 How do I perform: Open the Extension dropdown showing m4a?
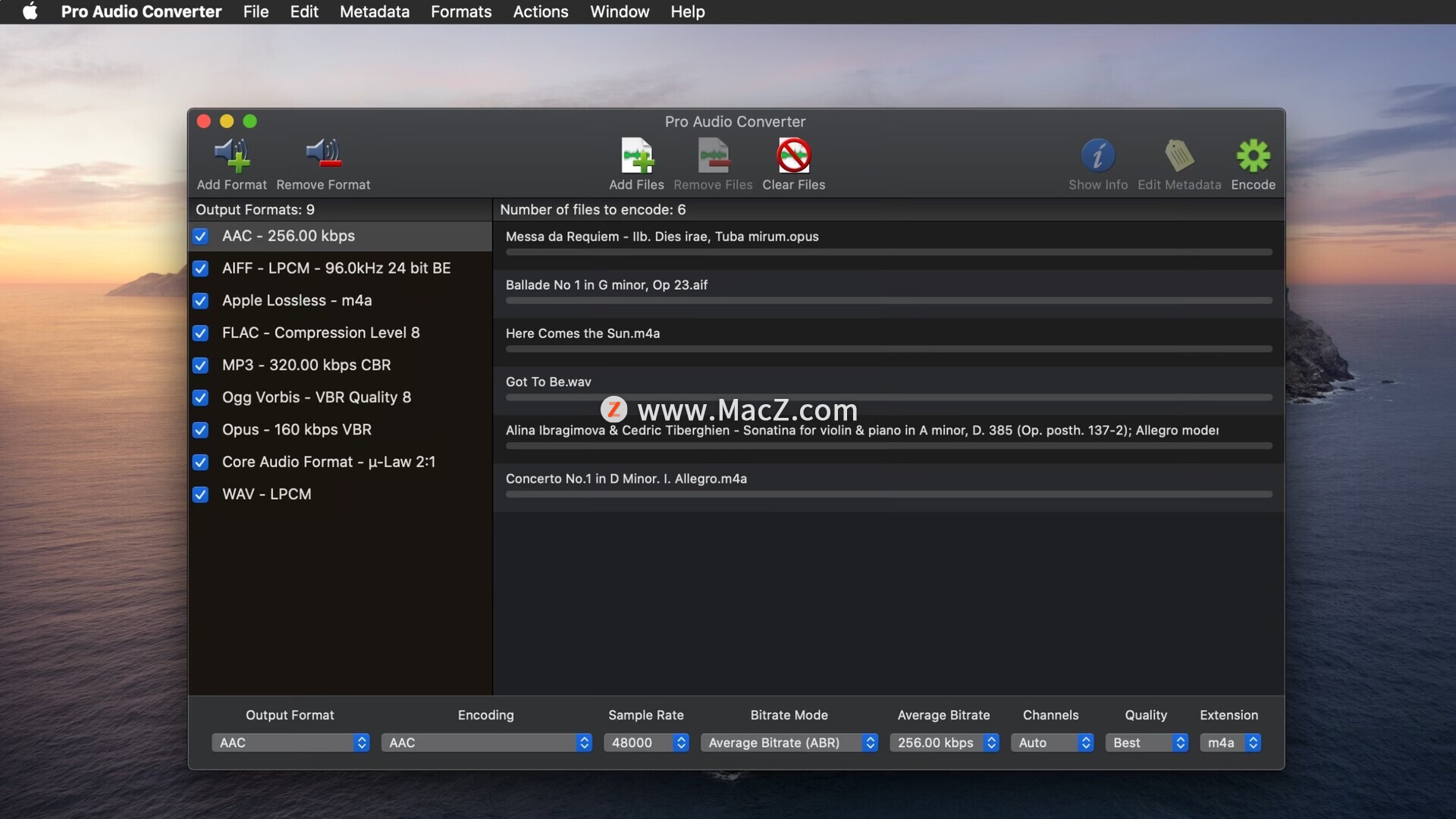[x=1230, y=742]
